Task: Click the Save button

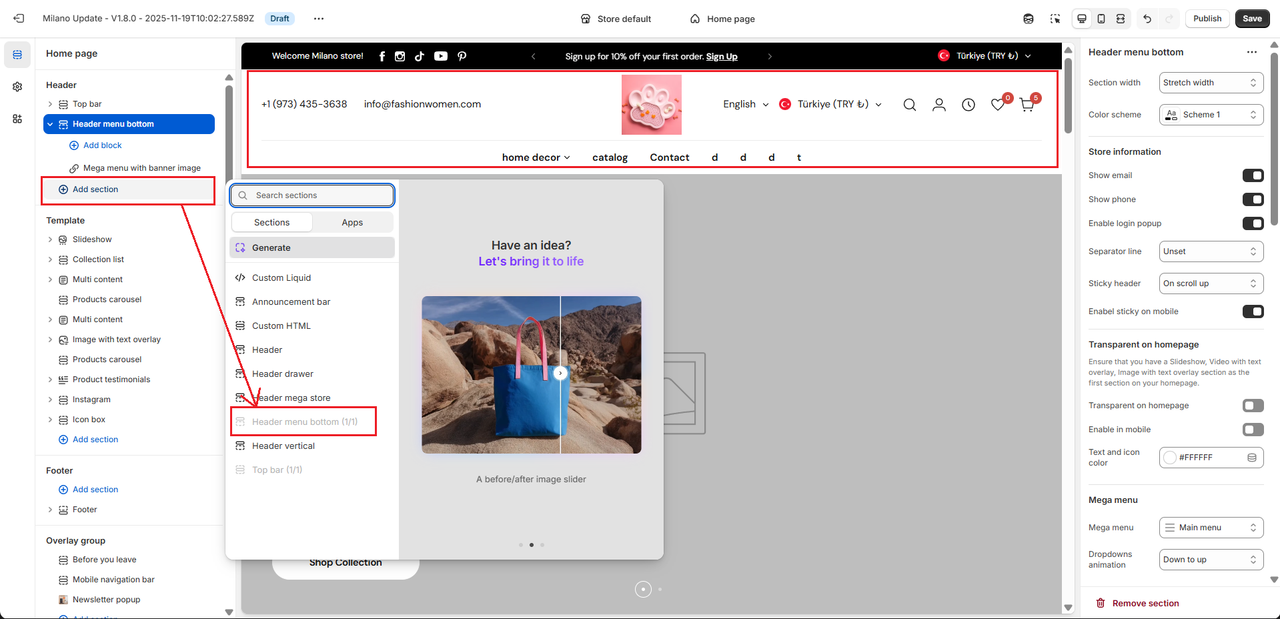Action: pyautogui.click(x=1252, y=18)
